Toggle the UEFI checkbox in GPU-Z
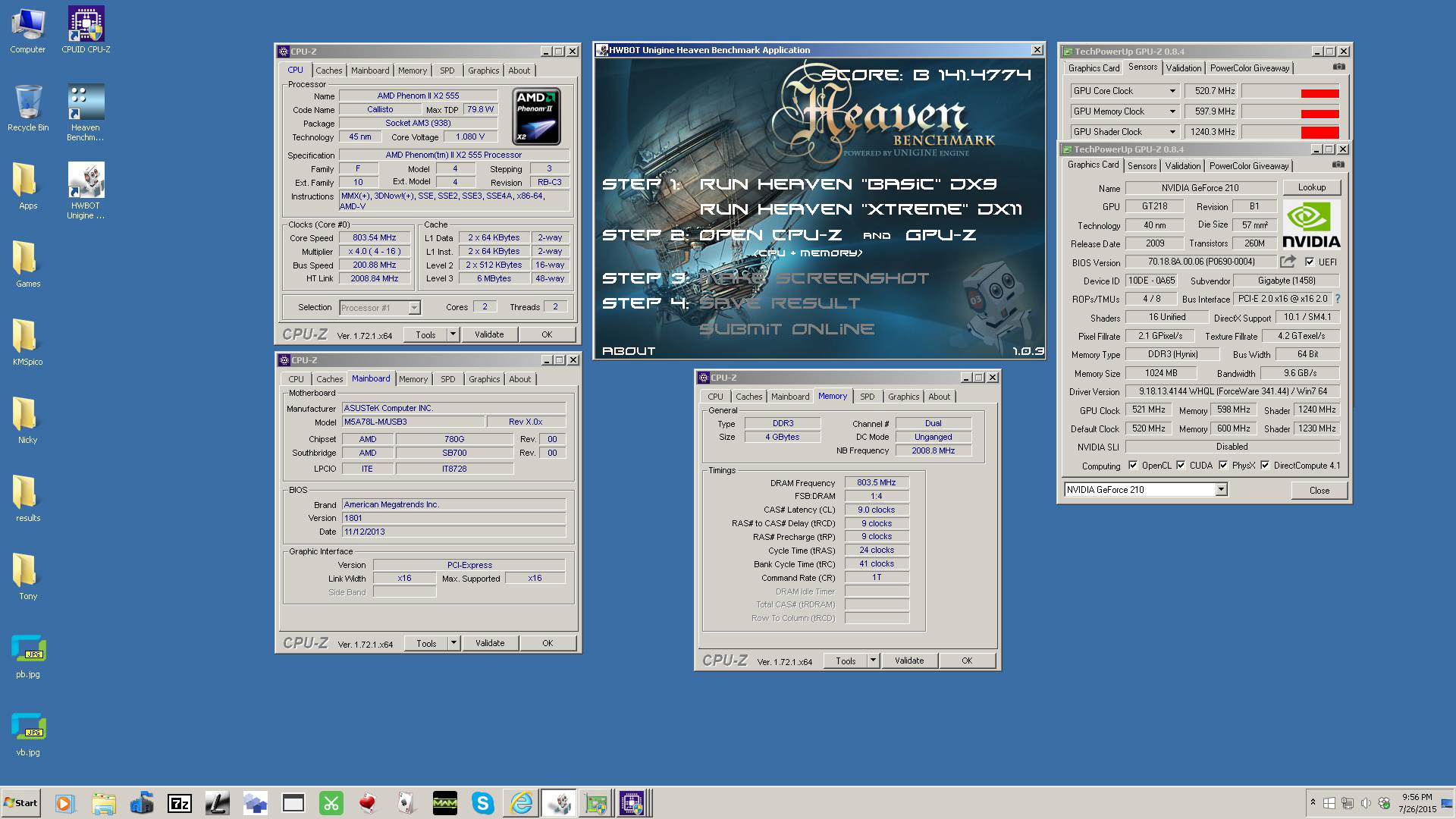Viewport: 1456px width, 819px height. click(x=1310, y=262)
